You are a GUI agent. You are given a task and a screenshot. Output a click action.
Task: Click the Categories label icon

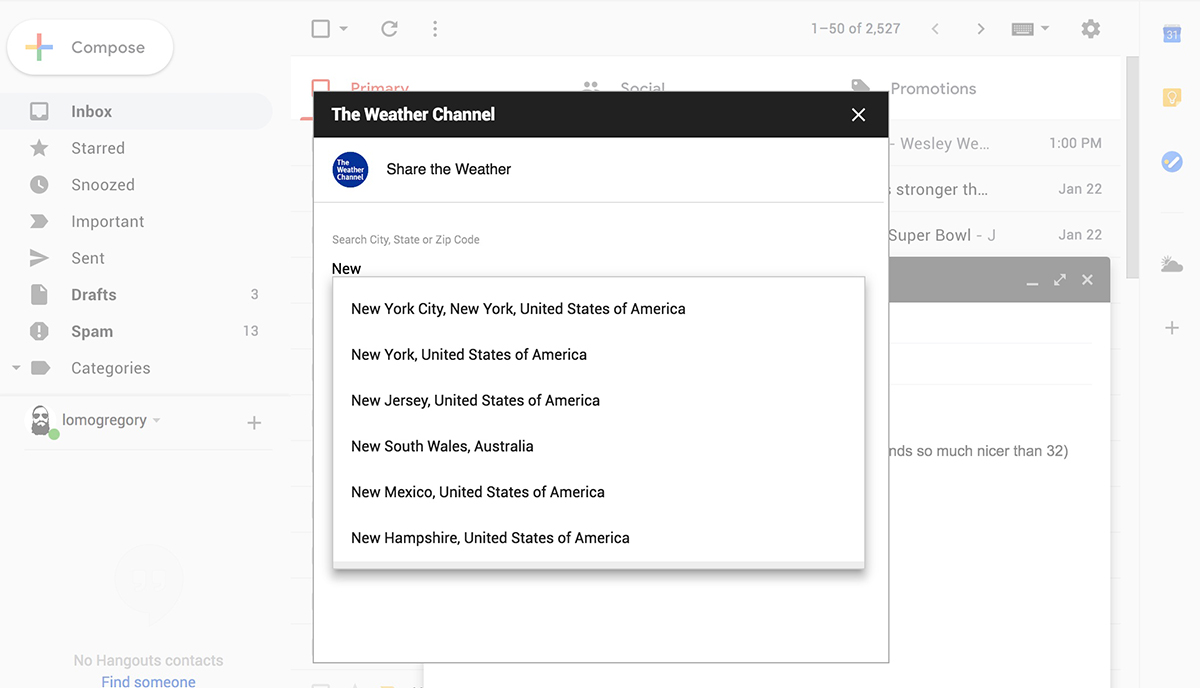(x=40, y=368)
